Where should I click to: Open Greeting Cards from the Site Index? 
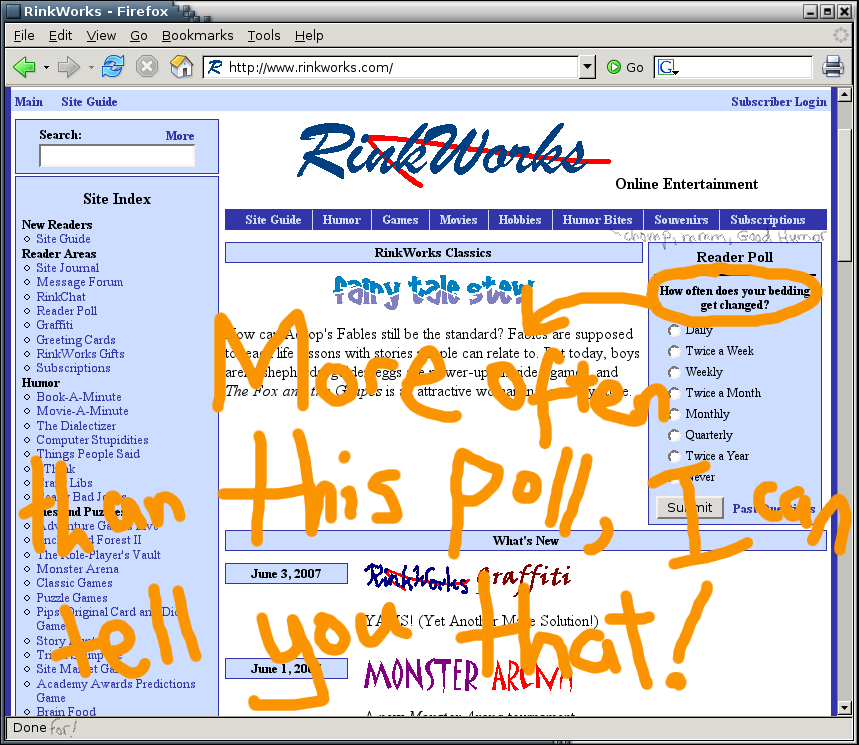tap(76, 340)
